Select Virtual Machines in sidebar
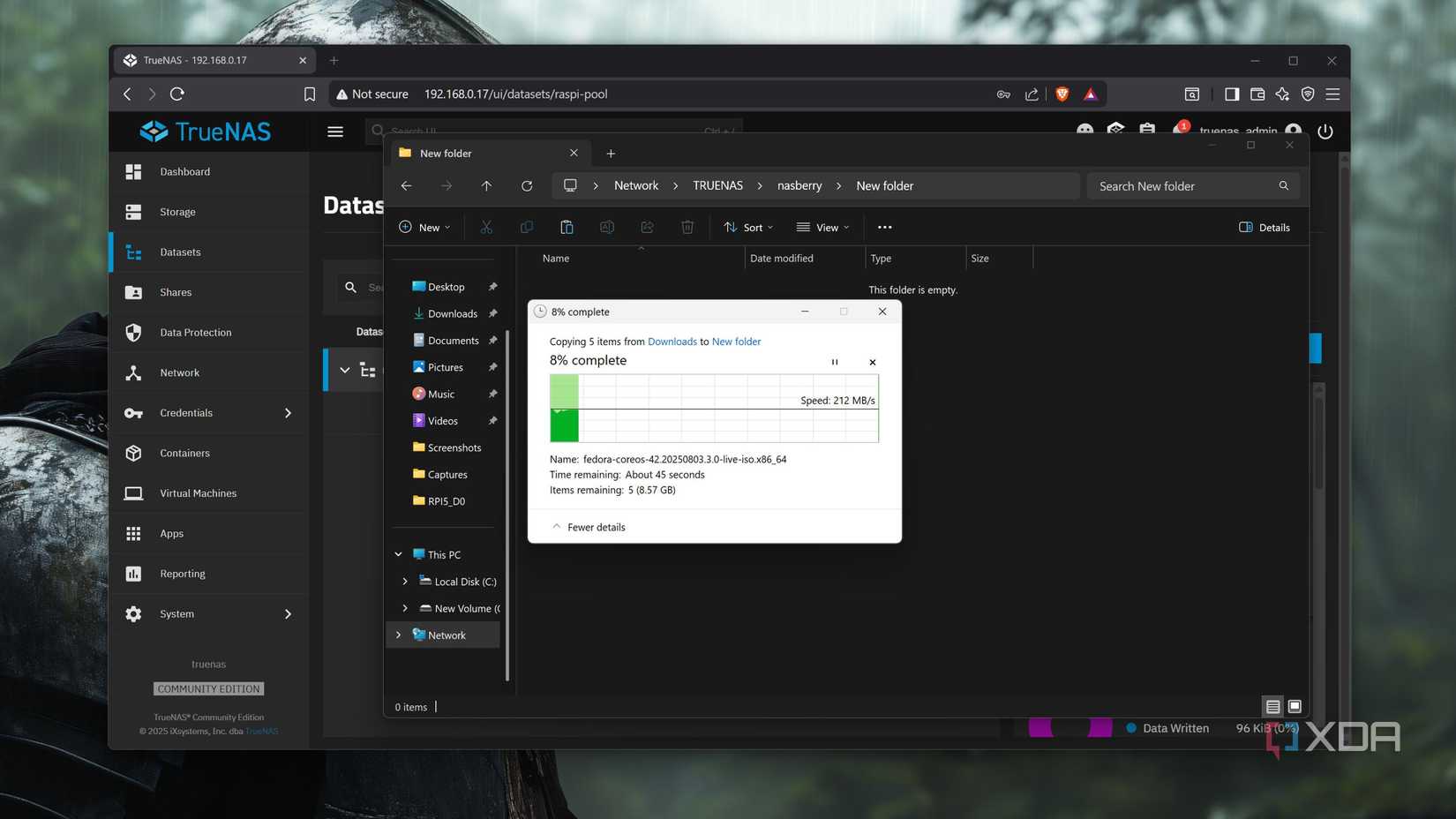 tap(198, 493)
